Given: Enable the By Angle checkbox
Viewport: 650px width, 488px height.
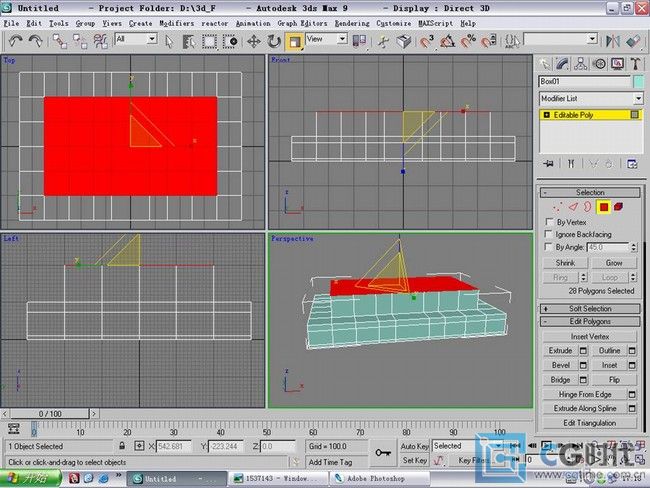Looking at the screenshot, I should (x=549, y=247).
